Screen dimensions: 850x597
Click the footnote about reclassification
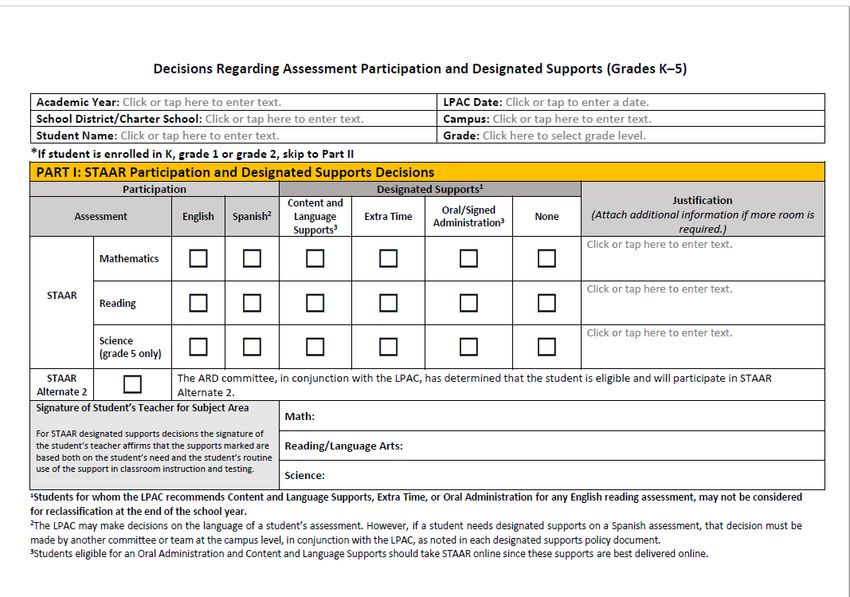(416, 504)
